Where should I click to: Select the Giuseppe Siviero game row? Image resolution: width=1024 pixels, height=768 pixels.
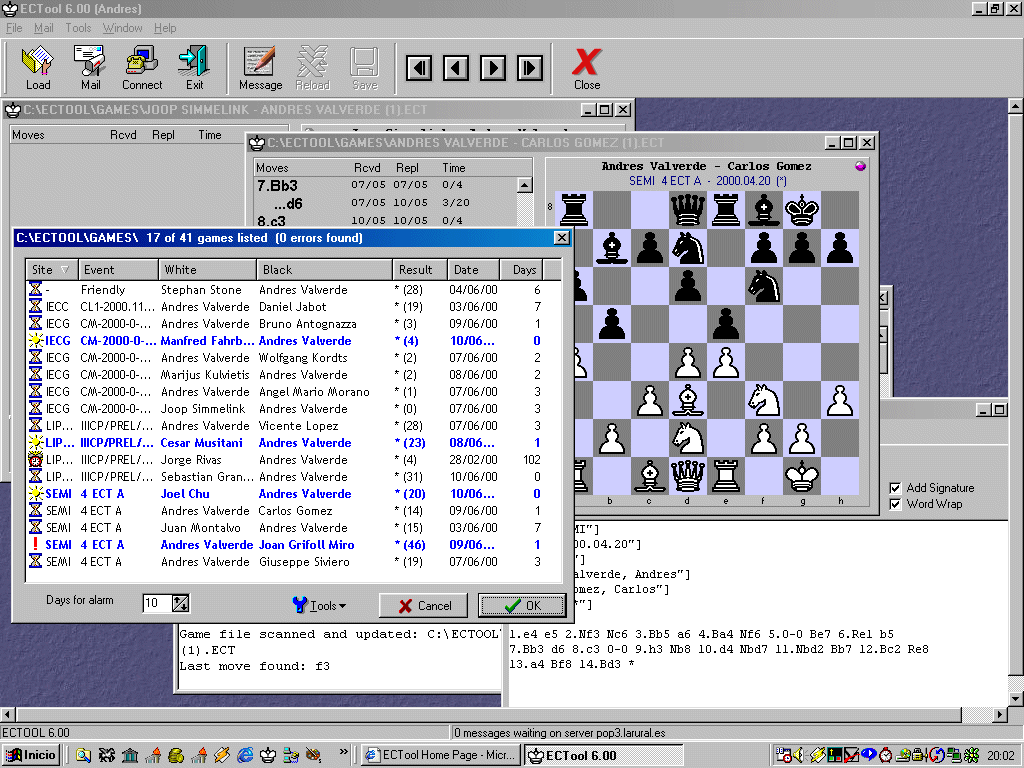coord(293,561)
